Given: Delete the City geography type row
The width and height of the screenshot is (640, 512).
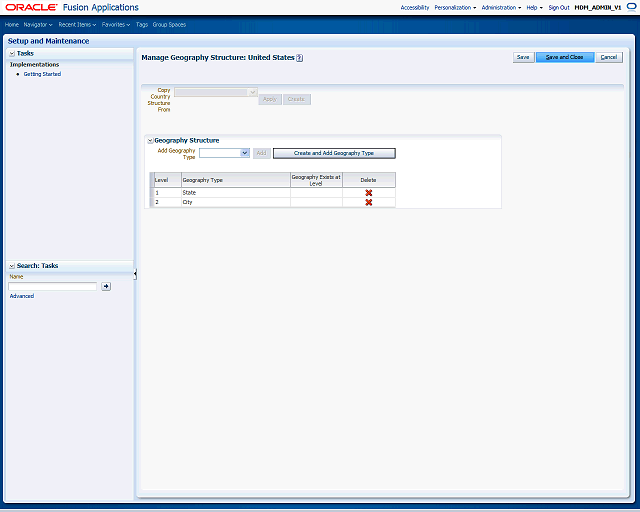Looking at the screenshot, I should (369, 203).
